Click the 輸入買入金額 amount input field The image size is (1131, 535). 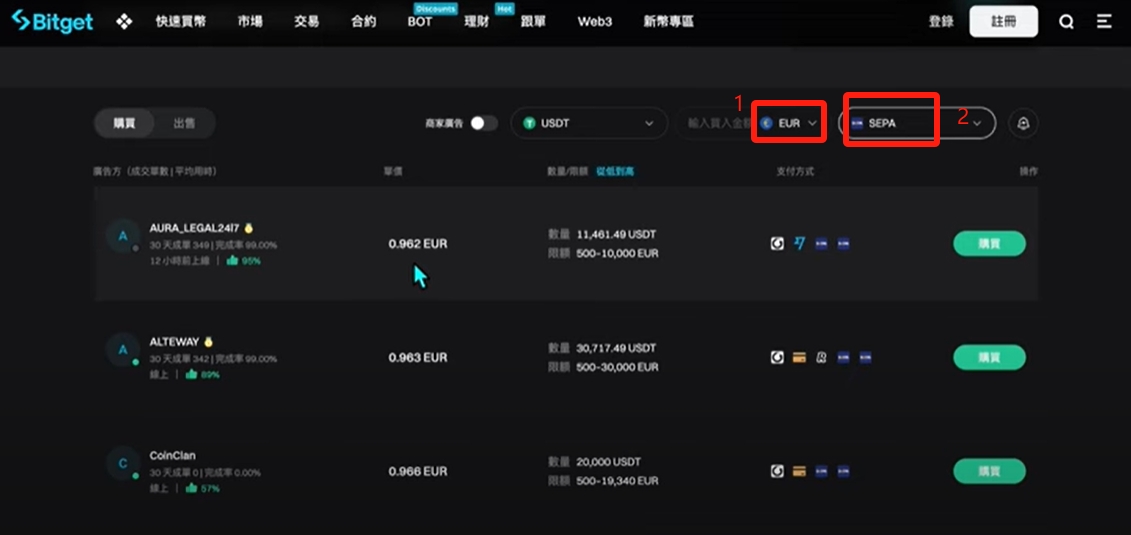pos(716,123)
